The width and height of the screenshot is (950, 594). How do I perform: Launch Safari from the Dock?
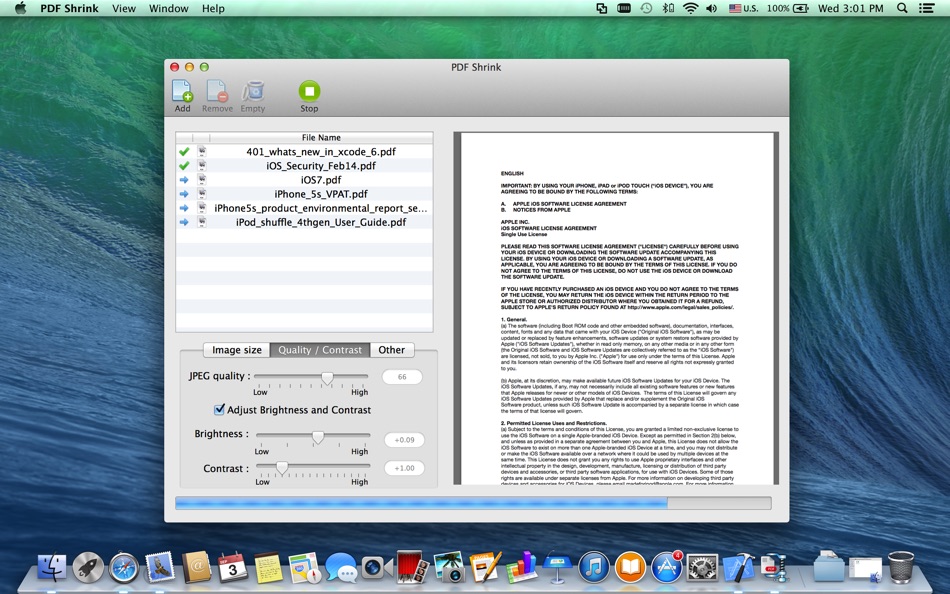(x=124, y=567)
